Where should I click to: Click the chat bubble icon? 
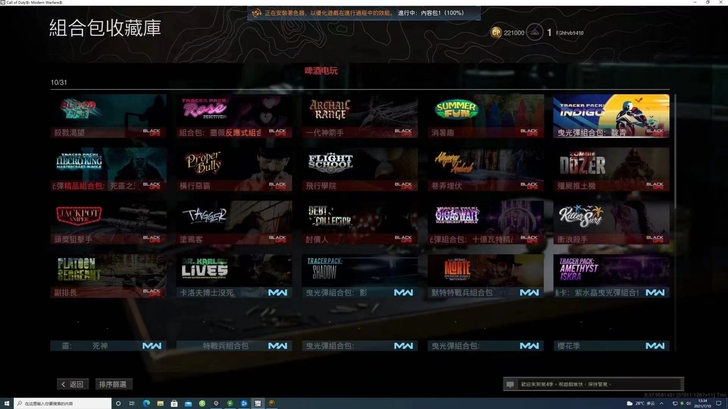click(x=510, y=384)
